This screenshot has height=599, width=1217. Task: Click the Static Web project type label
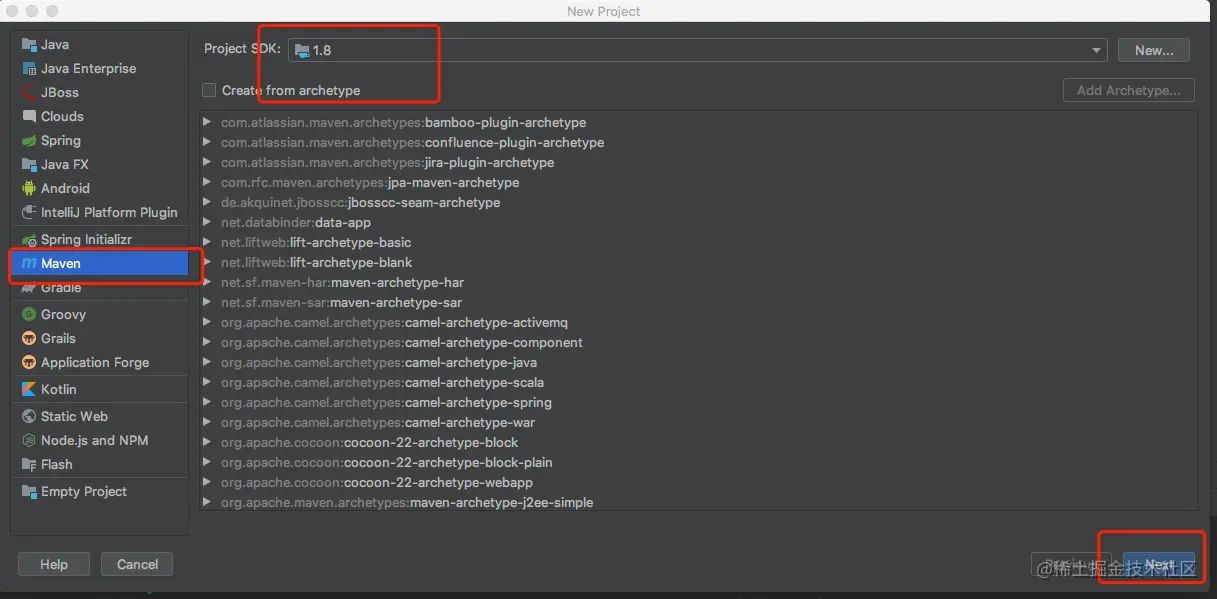click(x=74, y=417)
